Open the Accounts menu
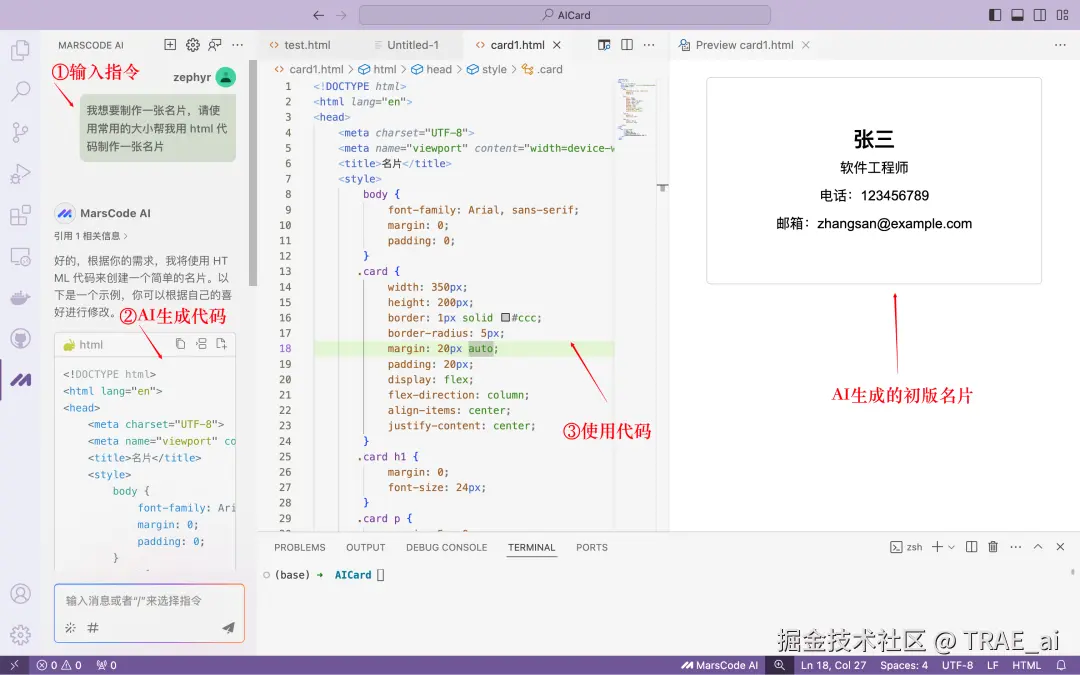This screenshot has height=675, width=1080. point(21,593)
